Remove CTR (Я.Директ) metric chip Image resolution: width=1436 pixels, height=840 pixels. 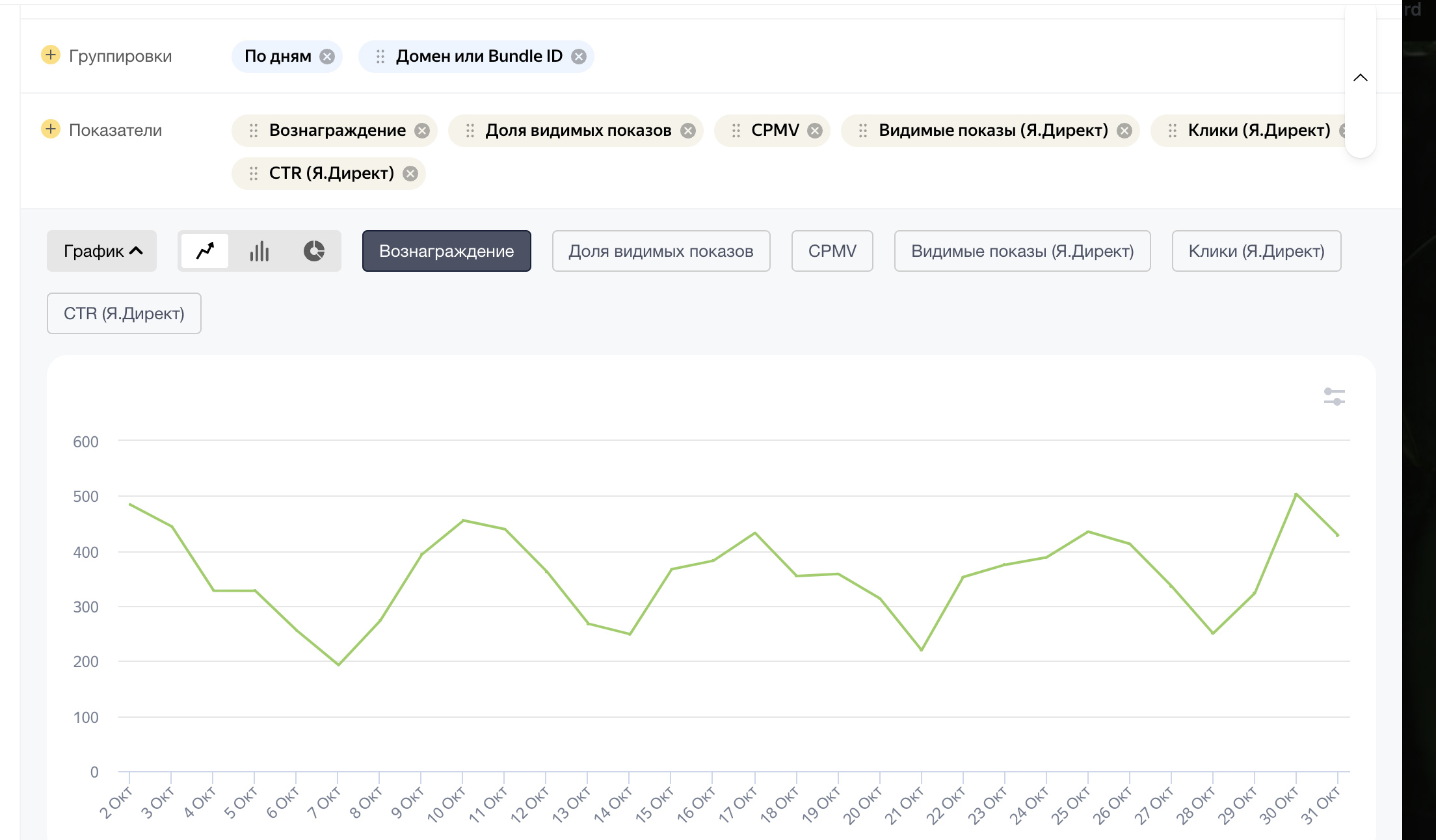410,174
